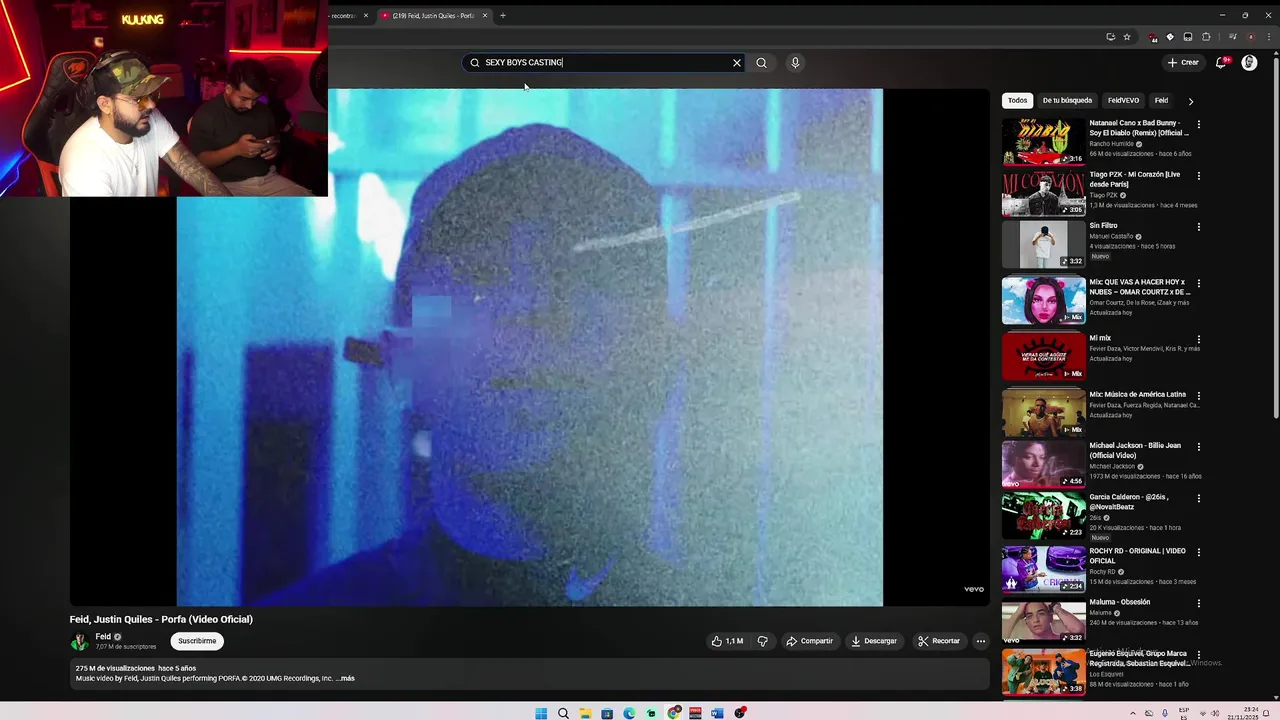Open options for Maluma Obsesión
Viewport: 1280px width, 720px height.
coord(1199,603)
